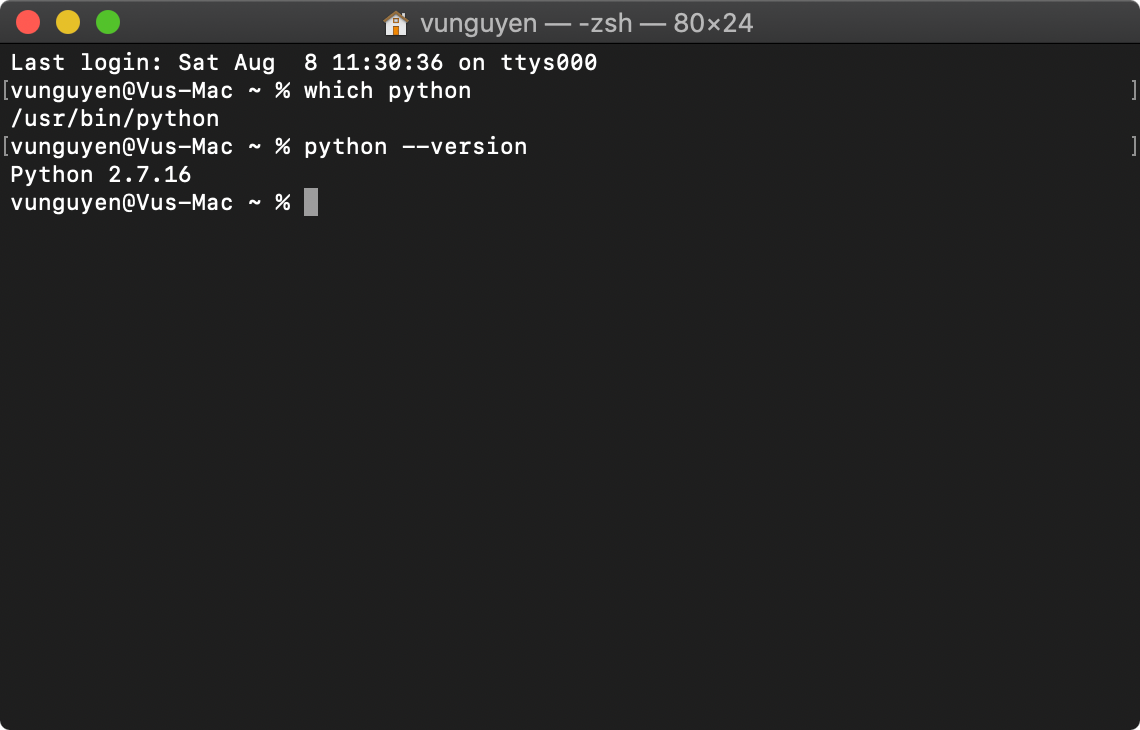The width and height of the screenshot is (1140, 730).
Task: Click the empty terminal area below prompt
Action: pos(570,465)
